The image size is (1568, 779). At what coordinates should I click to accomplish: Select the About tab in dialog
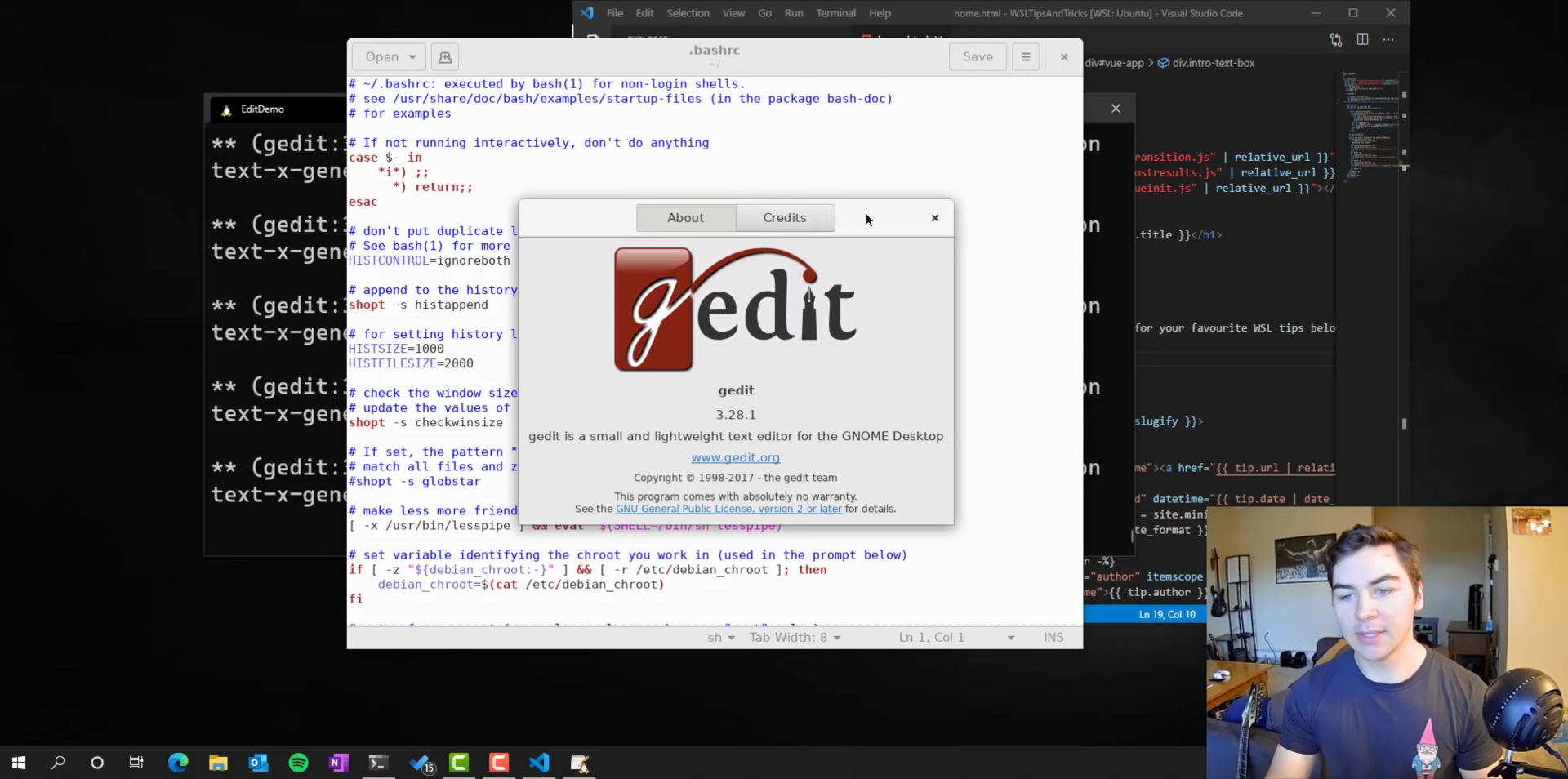[x=685, y=218]
